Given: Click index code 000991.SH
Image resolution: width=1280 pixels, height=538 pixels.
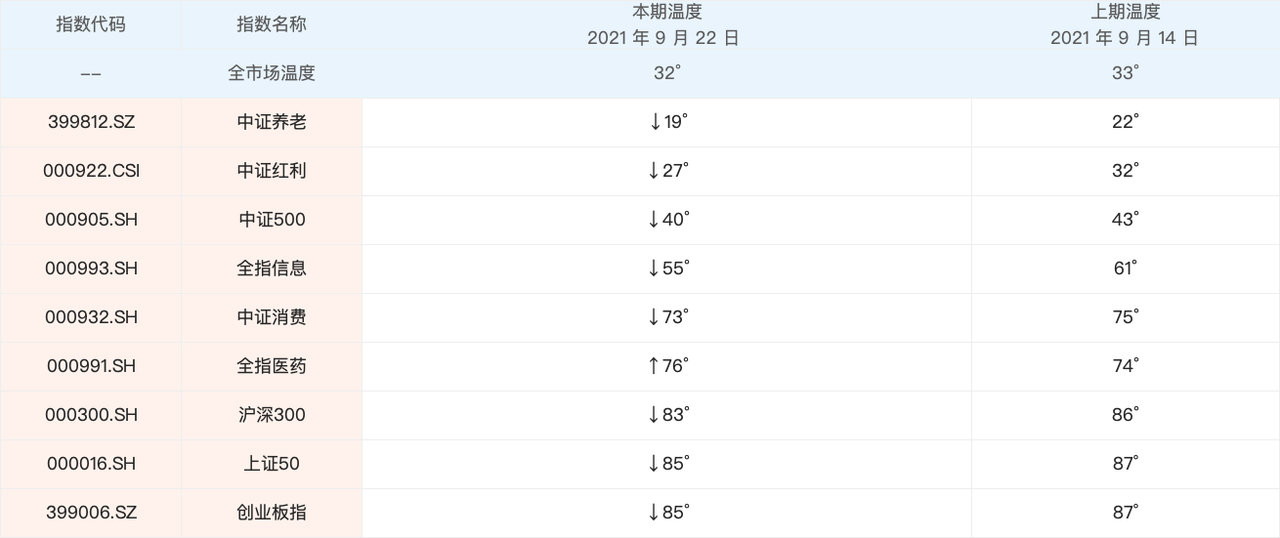Looking at the screenshot, I should click(91, 366).
